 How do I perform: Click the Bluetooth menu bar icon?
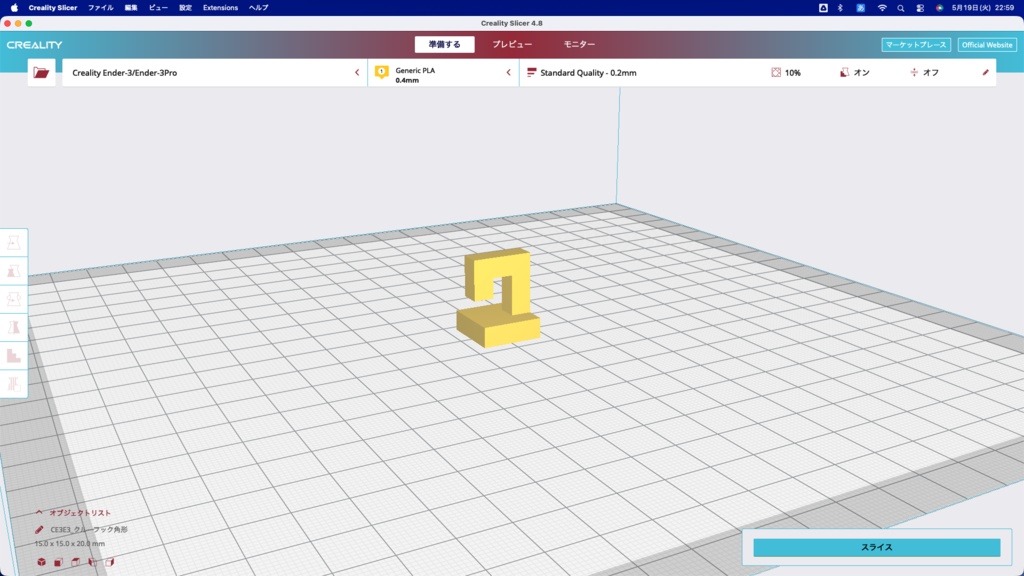(840, 8)
